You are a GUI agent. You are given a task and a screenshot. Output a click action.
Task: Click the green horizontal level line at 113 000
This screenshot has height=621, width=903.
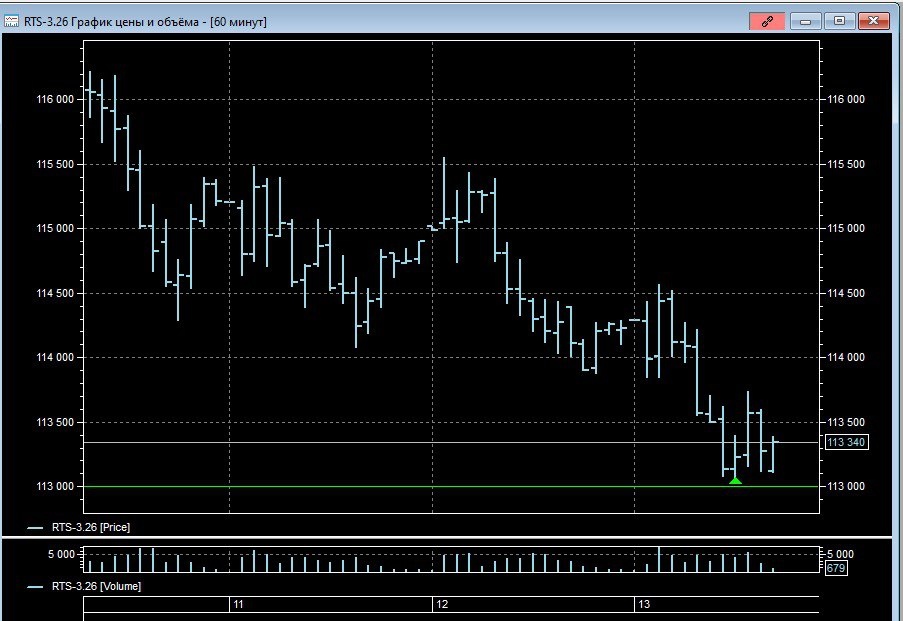point(451,486)
